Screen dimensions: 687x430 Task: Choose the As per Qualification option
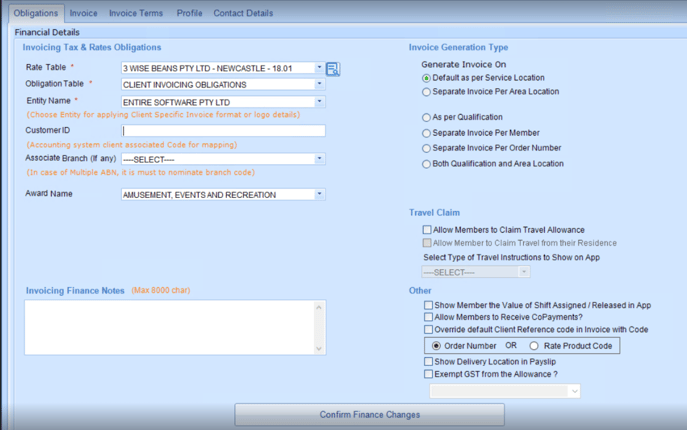click(x=426, y=117)
